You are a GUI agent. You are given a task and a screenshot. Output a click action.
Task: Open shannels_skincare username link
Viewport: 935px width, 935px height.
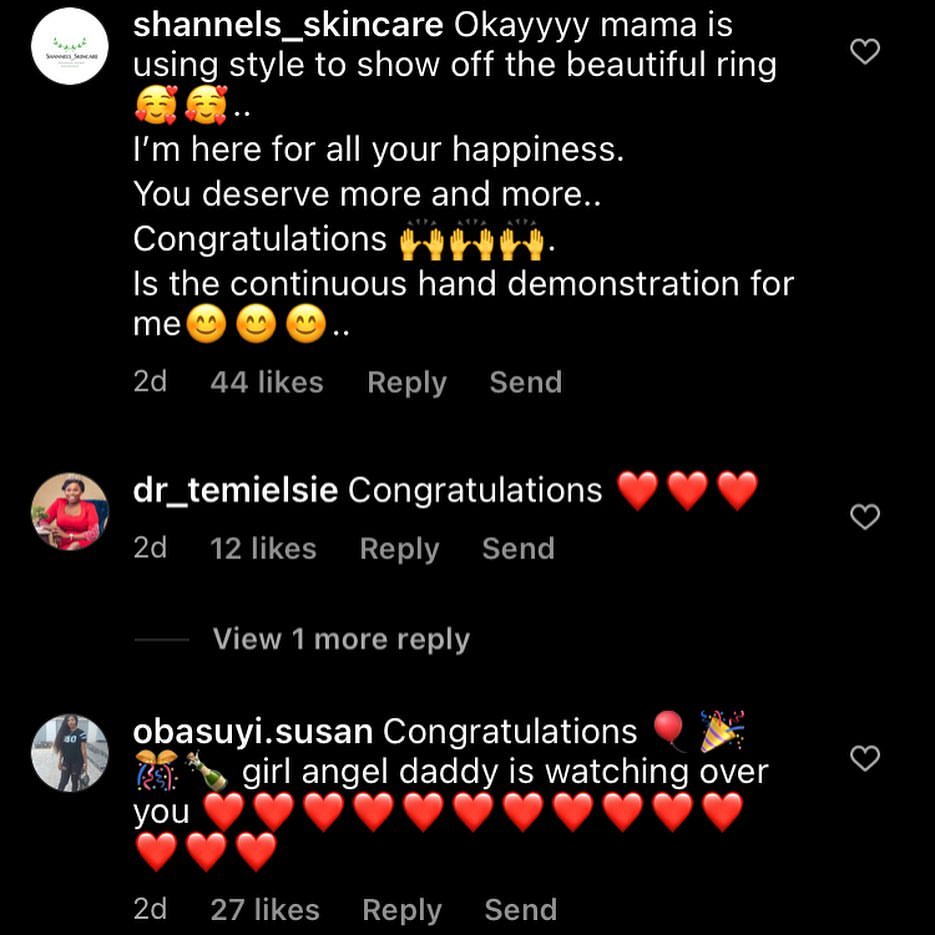[288, 26]
